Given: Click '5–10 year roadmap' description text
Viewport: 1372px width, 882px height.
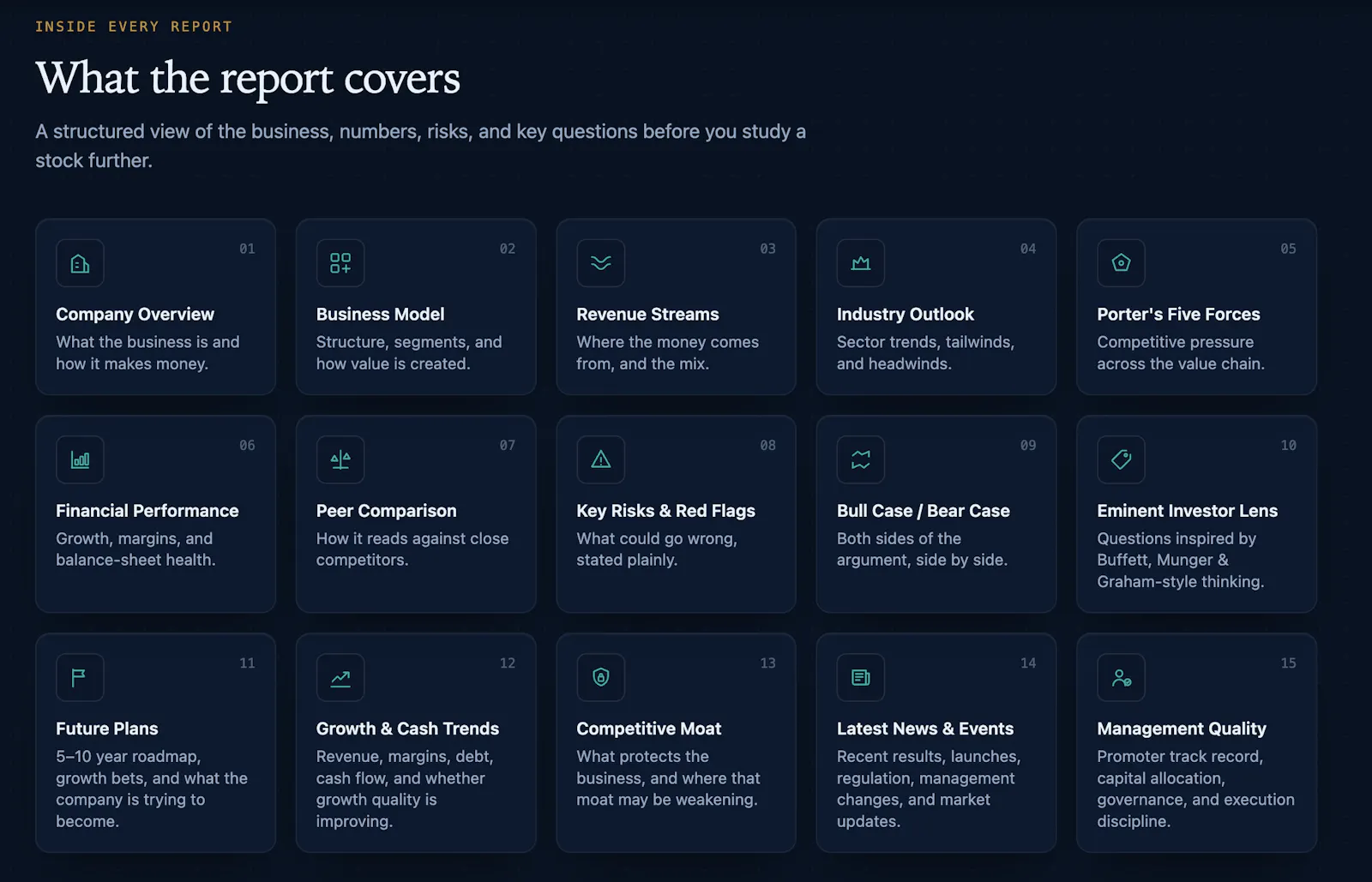Looking at the screenshot, I should [152, 789].
